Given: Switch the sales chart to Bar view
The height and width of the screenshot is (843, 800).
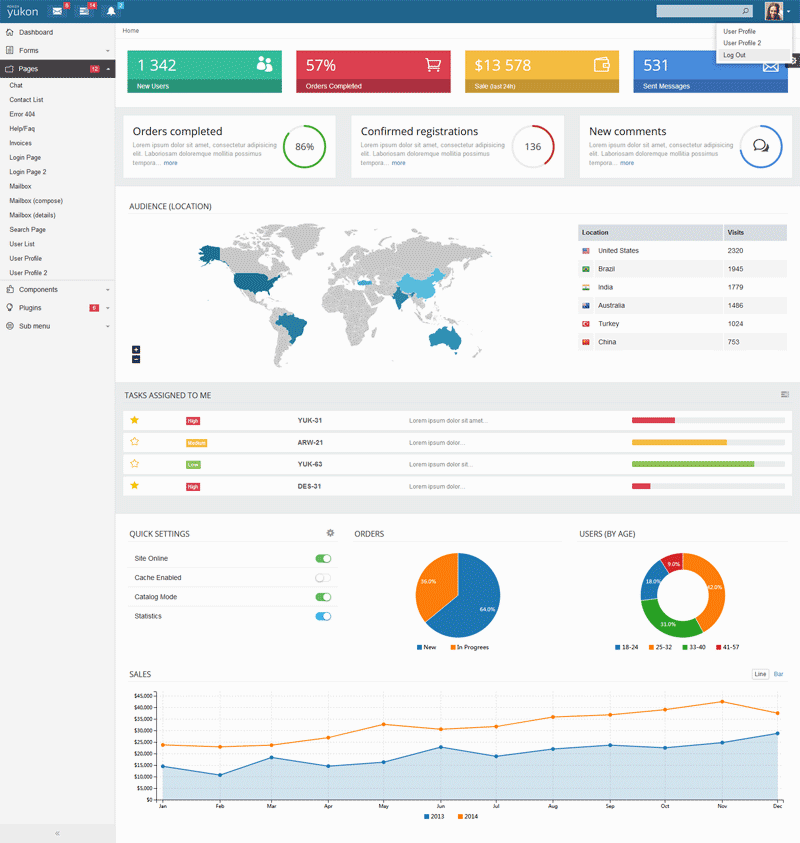Looking at the screenshot, I should (x=778, y=673).
